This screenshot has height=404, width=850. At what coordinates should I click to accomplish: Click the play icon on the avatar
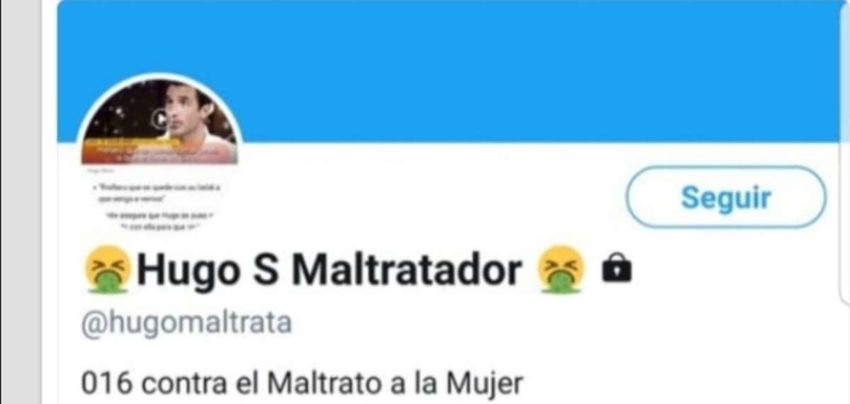(x=159, y=118)
